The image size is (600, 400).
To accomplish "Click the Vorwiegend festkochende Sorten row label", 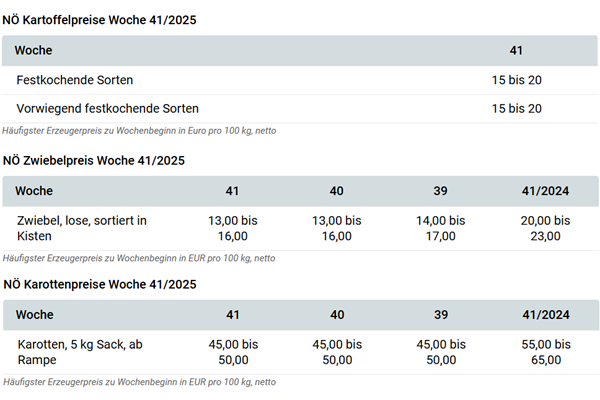I will pyautogui.click(x=108, y=108).
